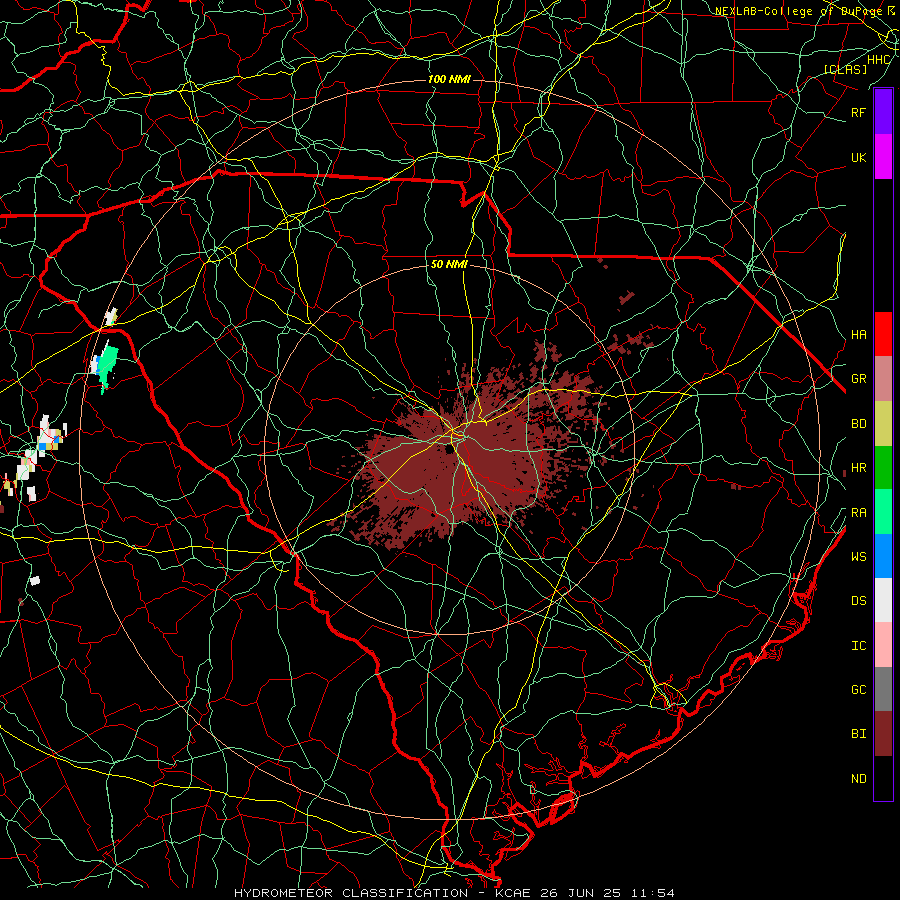Screen dimensions: 900x900
Task: Click the HA red legend swatch
Action: point(883,334)
